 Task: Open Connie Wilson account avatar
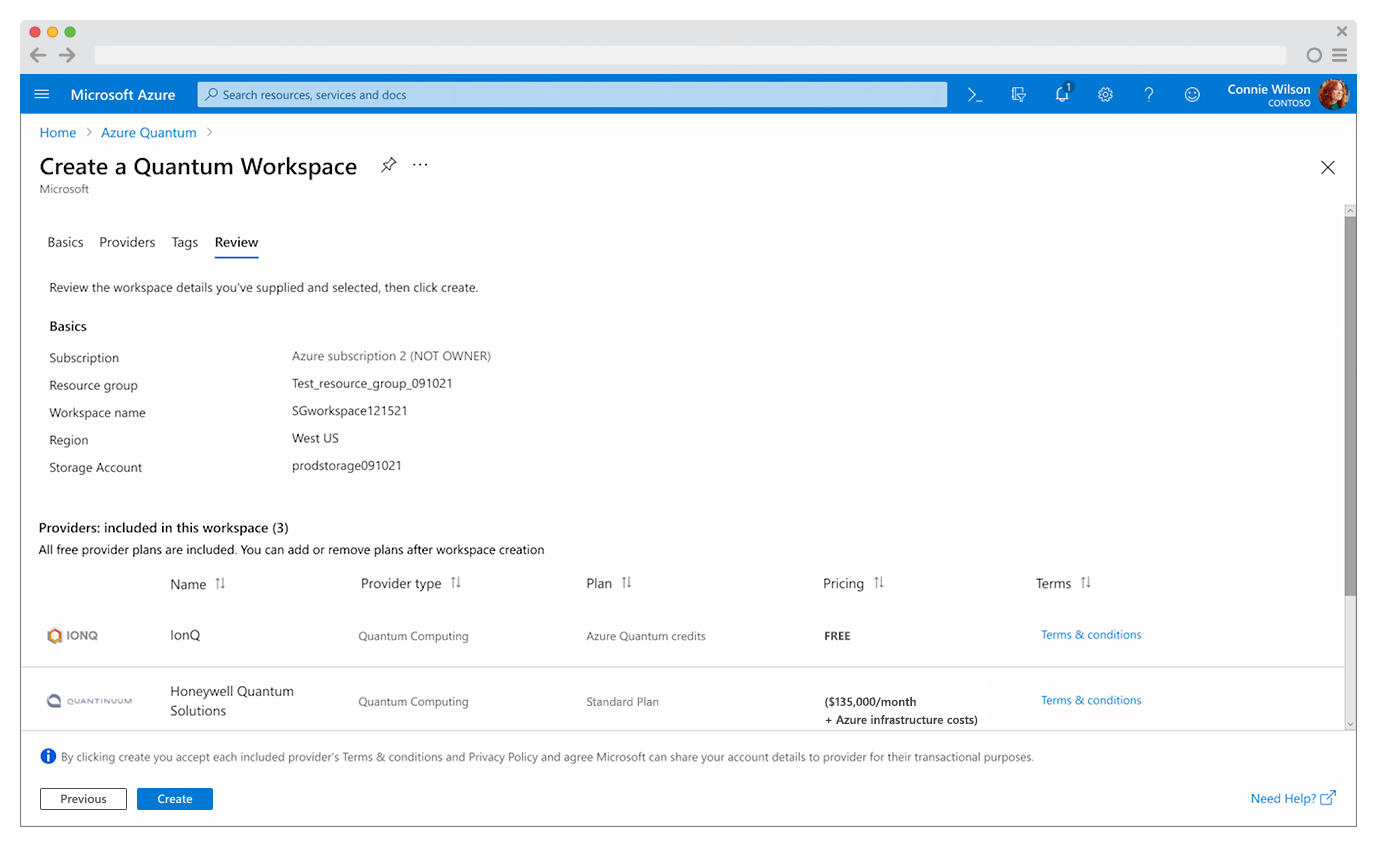tap(1333, 95)
